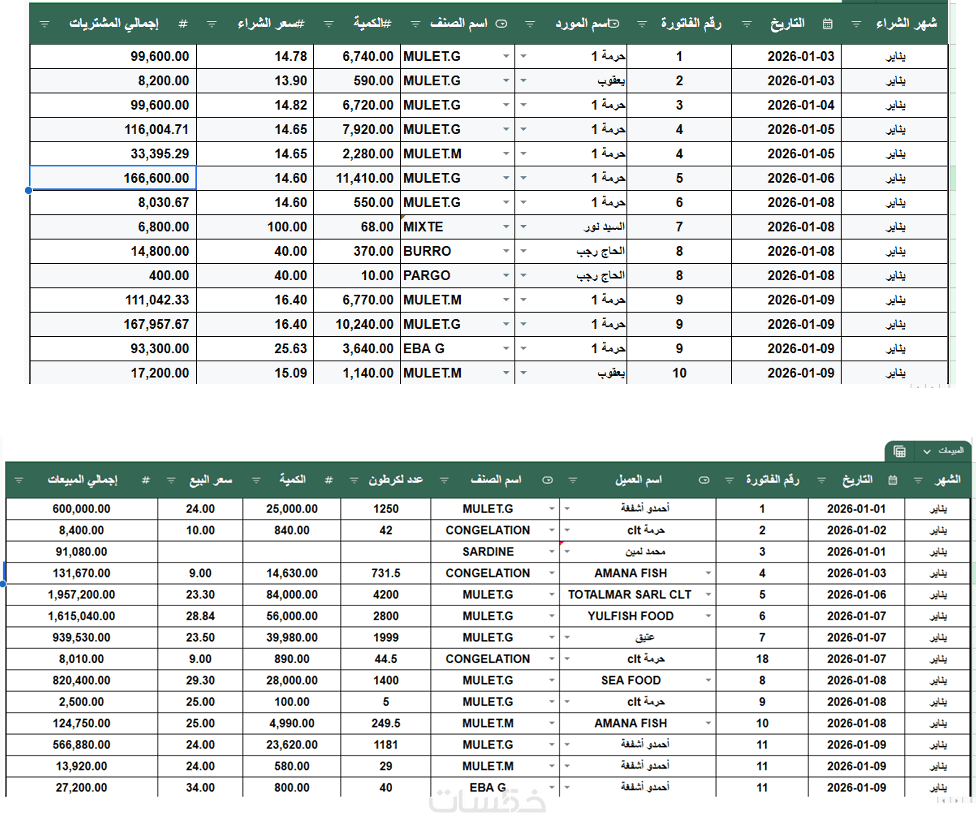This screenshot has height=830, width=976.
Task: Open item dropdown in the PARGO row
Action: [506, 275]
